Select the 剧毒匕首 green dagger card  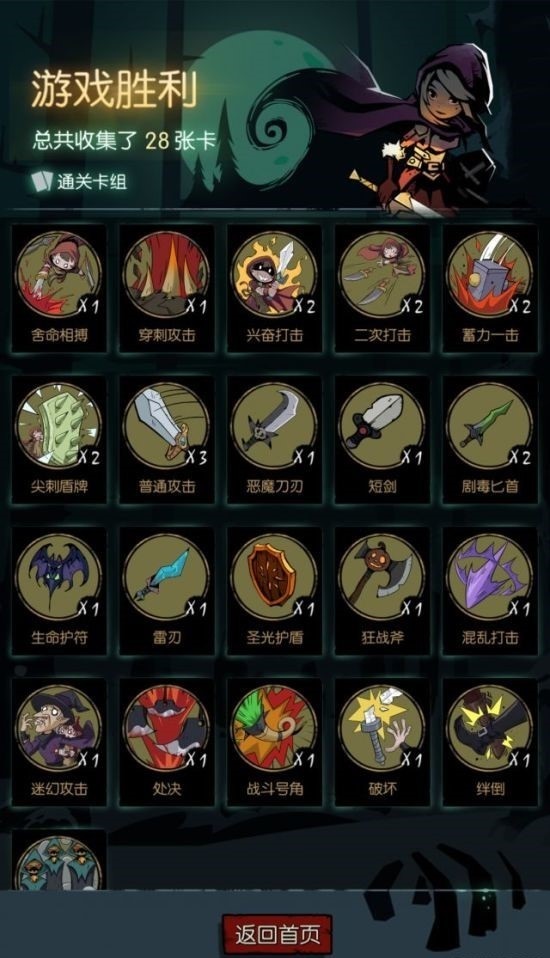[490, 439]
